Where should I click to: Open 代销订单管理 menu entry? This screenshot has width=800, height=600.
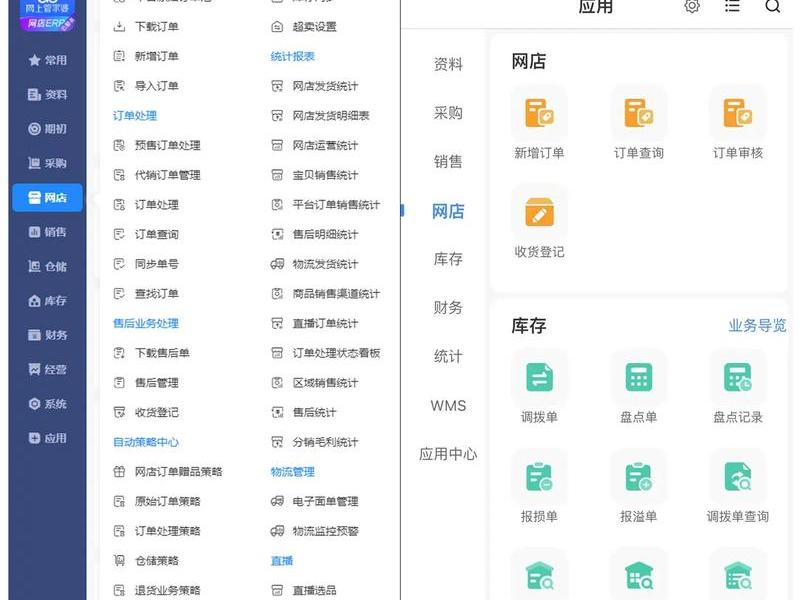(x=157, y=175)
